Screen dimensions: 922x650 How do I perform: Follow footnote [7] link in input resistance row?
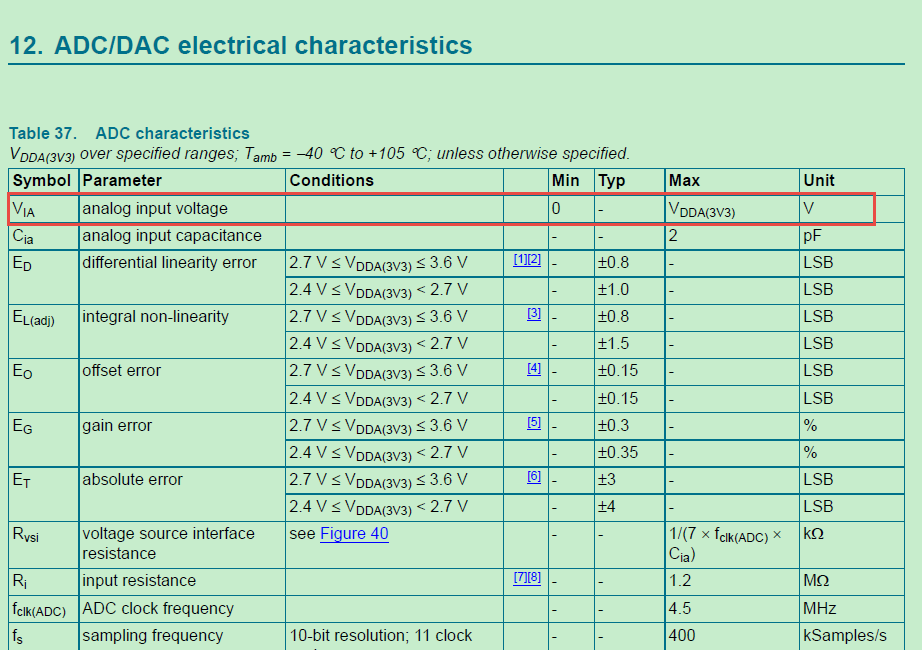[520, 578]
